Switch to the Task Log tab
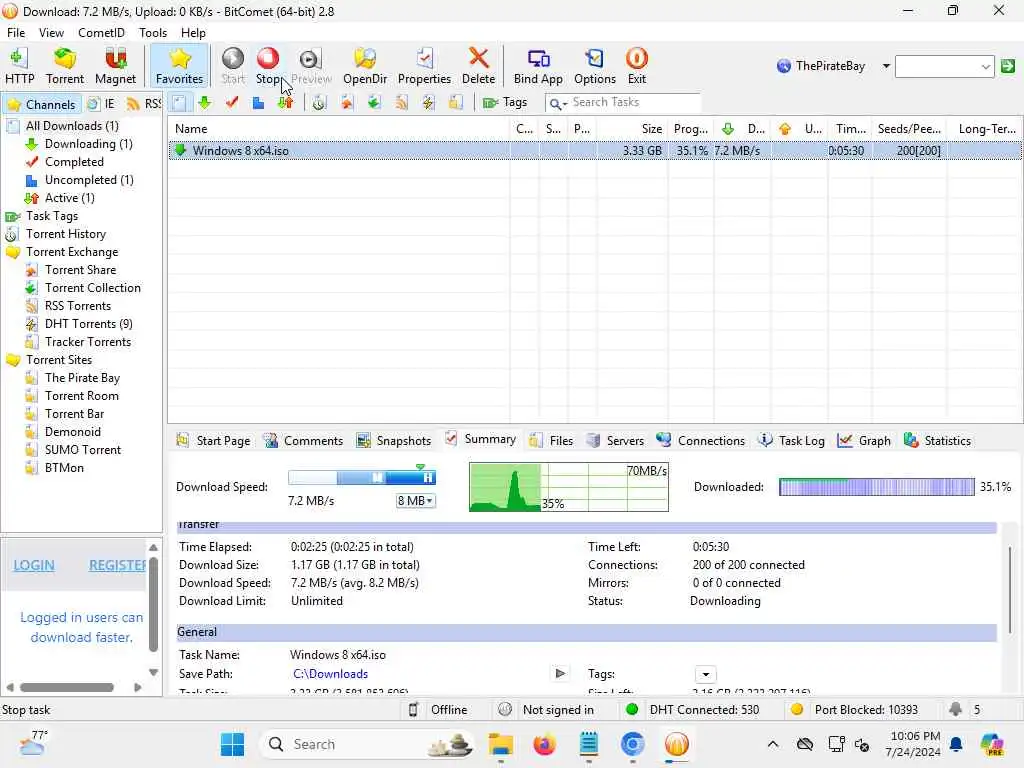The height and width of the screenshot is (768, 1024). [x=792, y=441]
